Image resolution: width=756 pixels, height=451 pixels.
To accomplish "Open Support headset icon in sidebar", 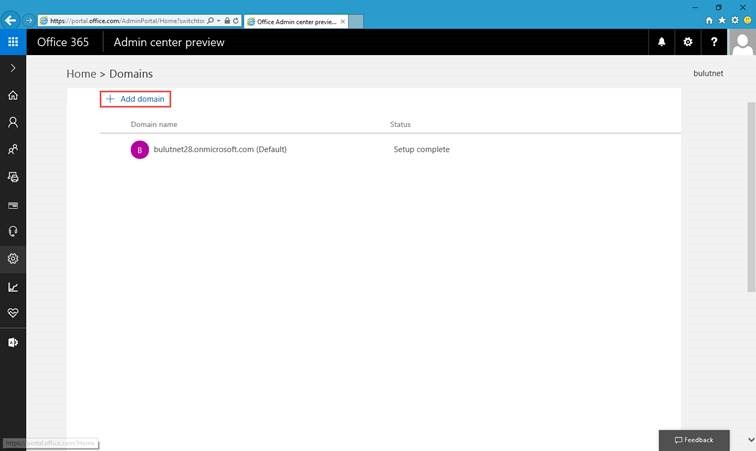I will [x=13, y=232].
